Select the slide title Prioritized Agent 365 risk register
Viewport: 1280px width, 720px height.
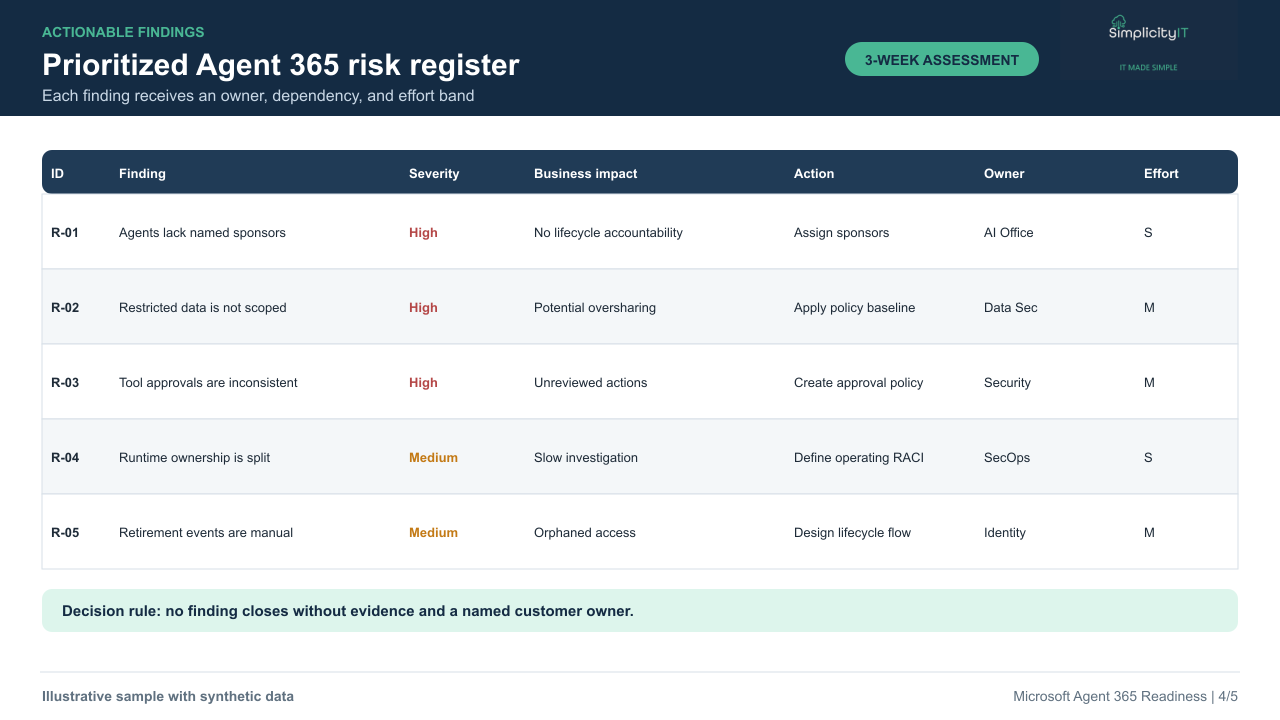pyautogui.click(x=281, y=65)
